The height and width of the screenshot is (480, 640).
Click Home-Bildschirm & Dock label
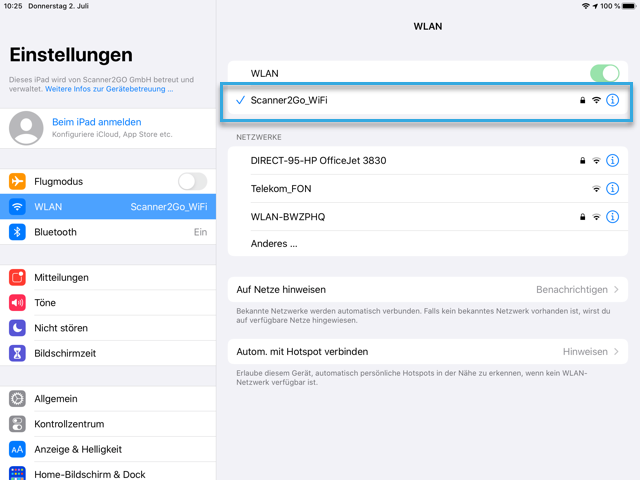(x=90, y=474)
